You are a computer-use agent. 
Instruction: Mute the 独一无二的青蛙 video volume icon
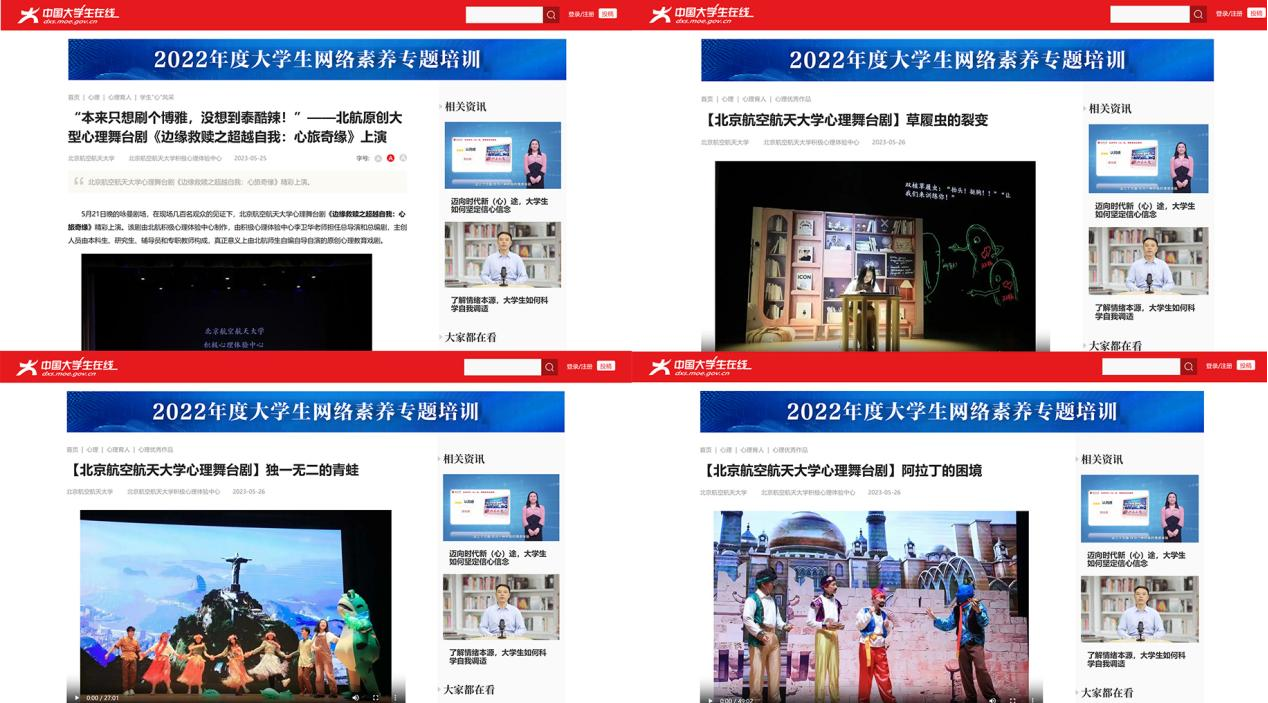click(x=355, y=697)
